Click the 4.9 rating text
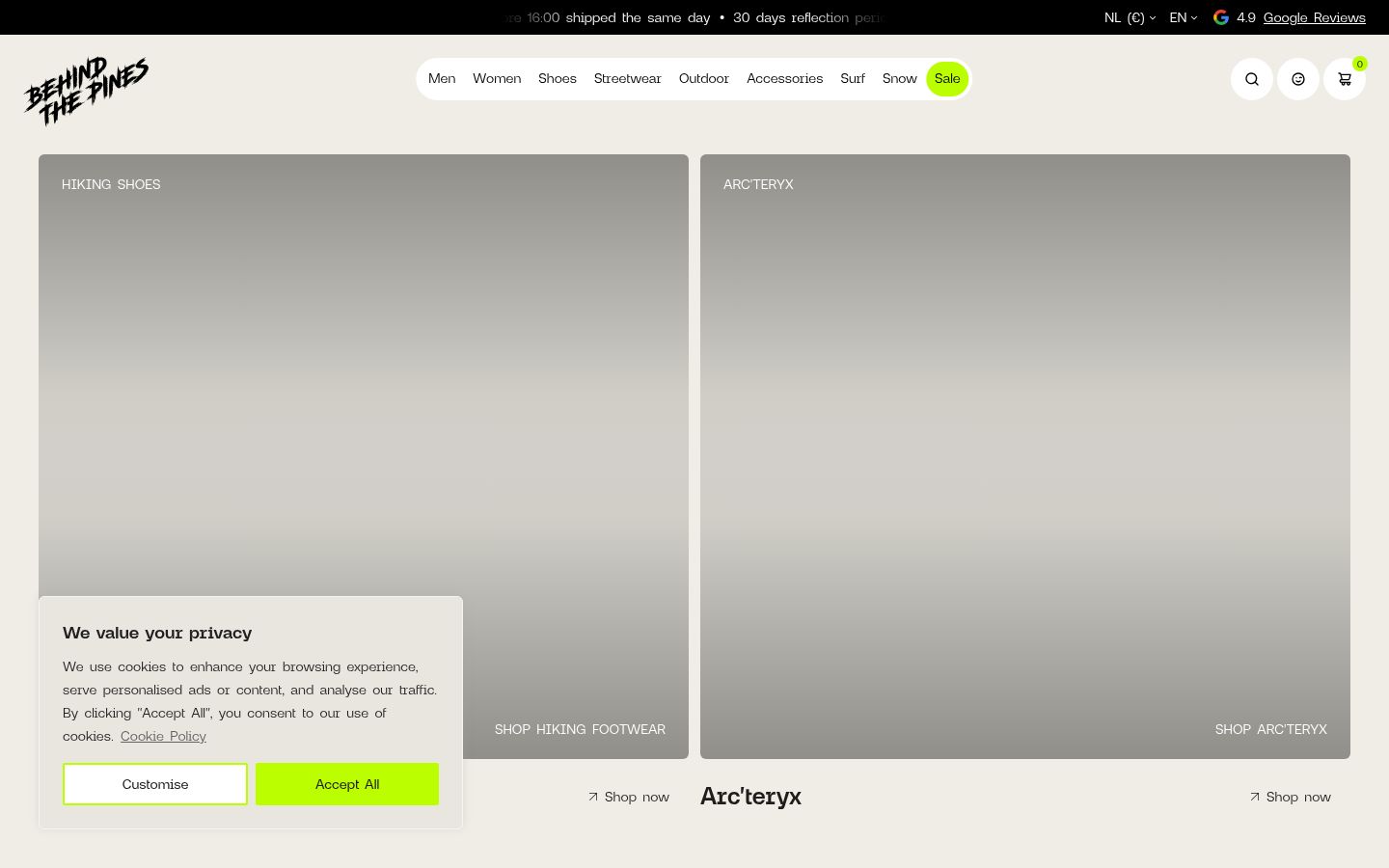1389x868 pixels. (x=1246, y=17)
